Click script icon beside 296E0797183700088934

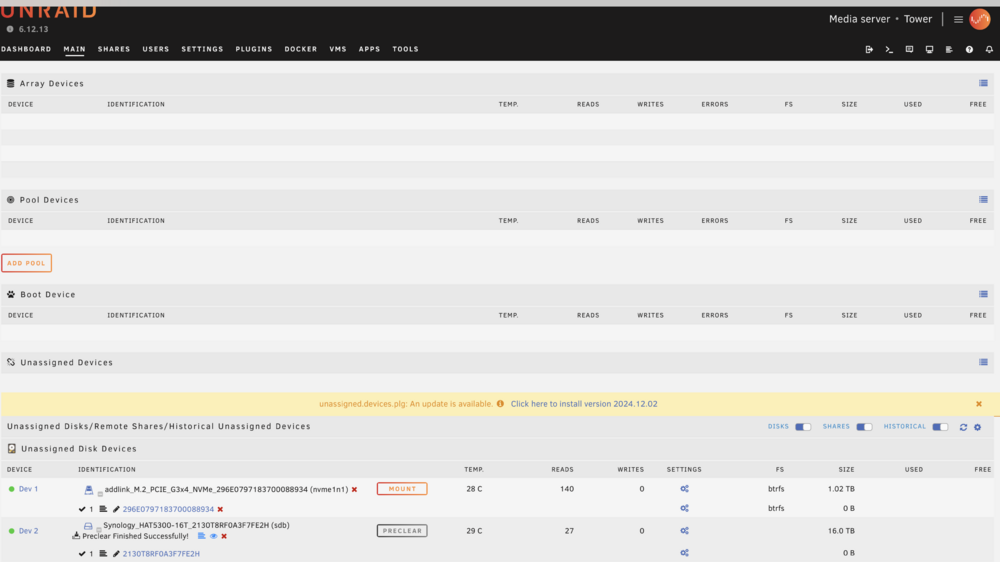(103, 509)
